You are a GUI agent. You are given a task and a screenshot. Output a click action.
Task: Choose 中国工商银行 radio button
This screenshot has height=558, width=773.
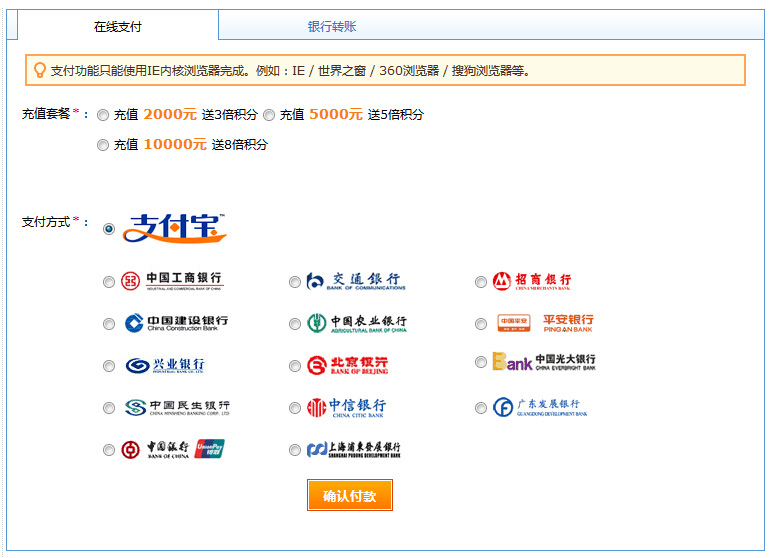(109, 282)
